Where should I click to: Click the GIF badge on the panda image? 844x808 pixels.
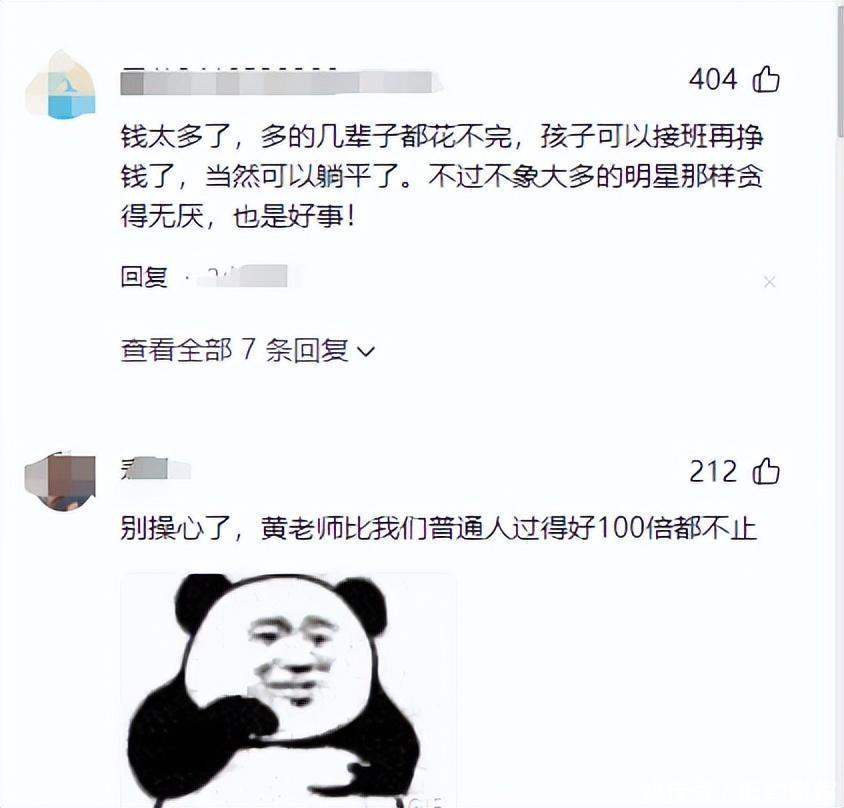[x=425, y=802]
